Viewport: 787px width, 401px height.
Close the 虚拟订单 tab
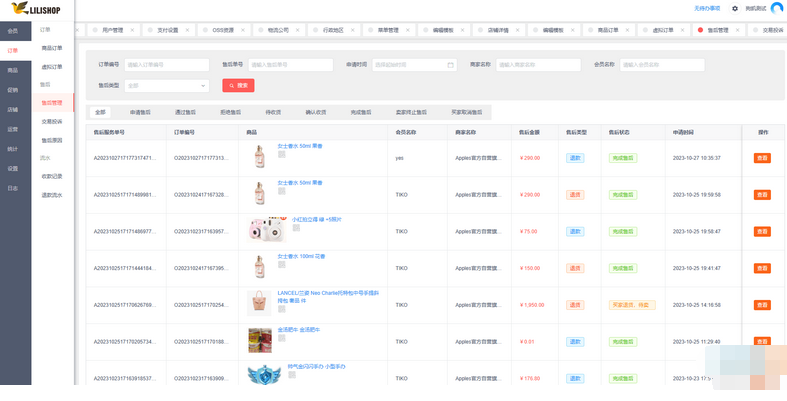click(x=683, y=30)
